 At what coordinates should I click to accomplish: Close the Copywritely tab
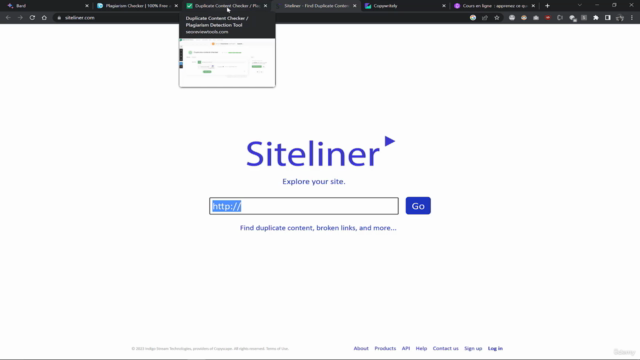tap(444, 6)
